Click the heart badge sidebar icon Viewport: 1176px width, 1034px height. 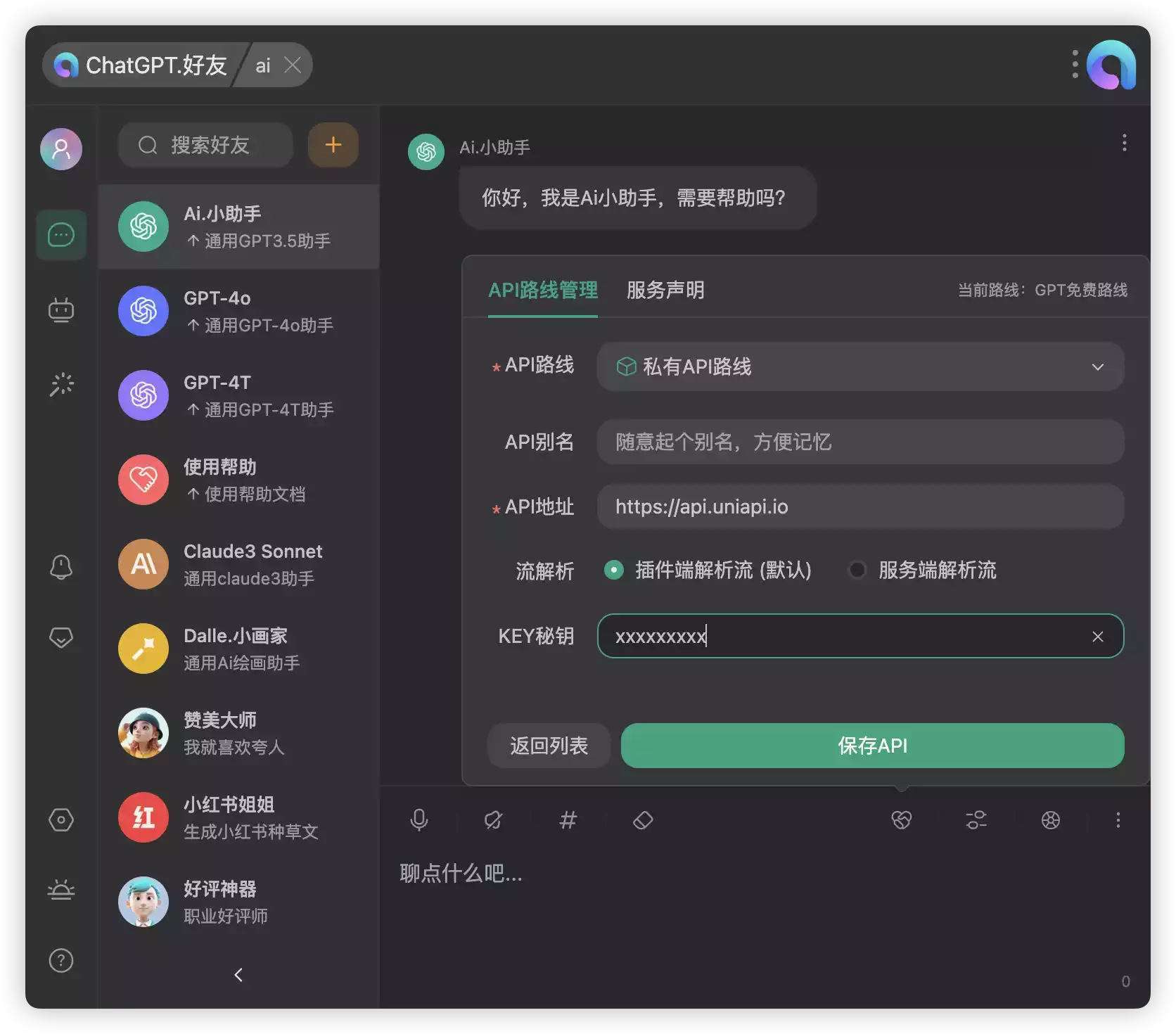coord(61,637)
